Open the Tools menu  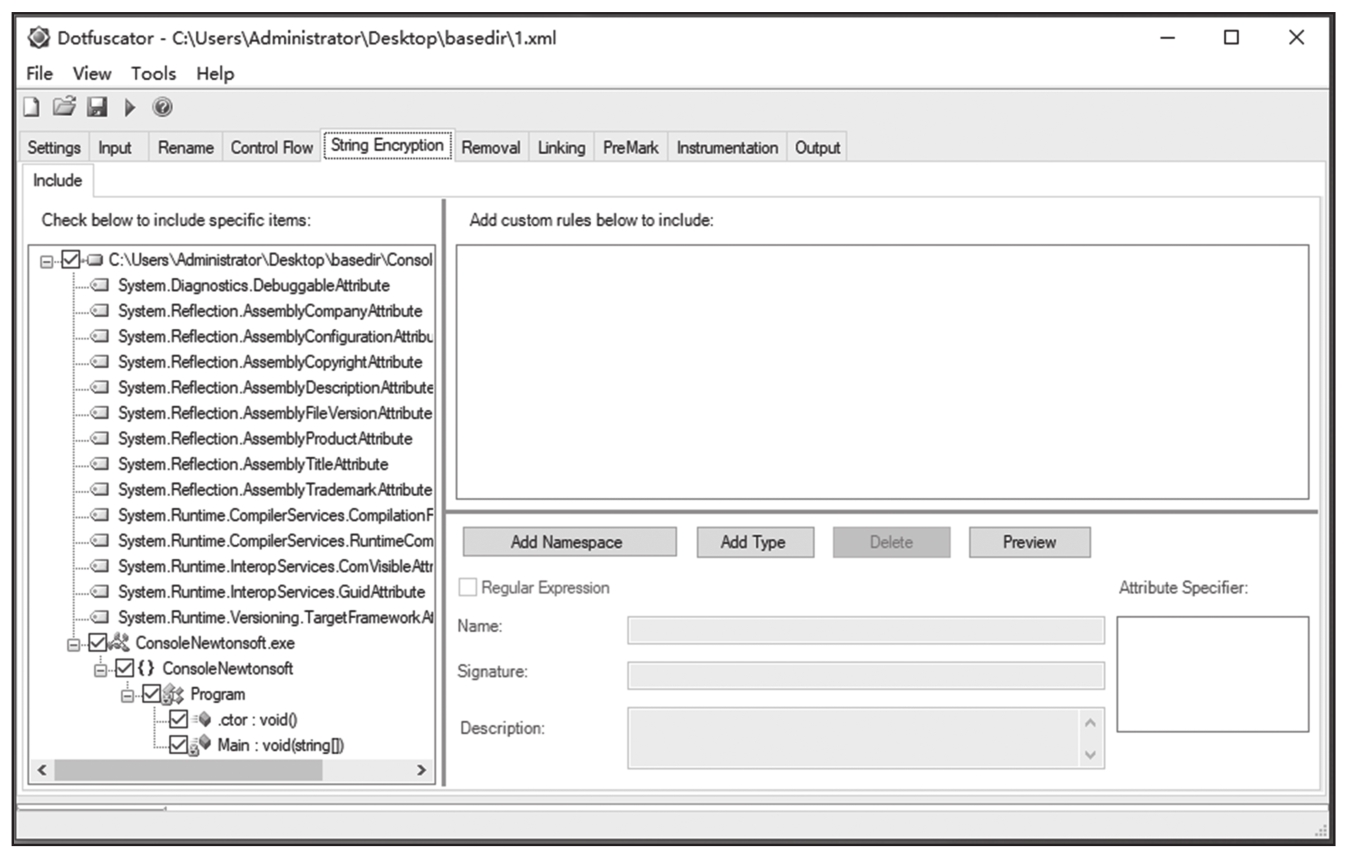pyautogui.click(x=153, y=73)
